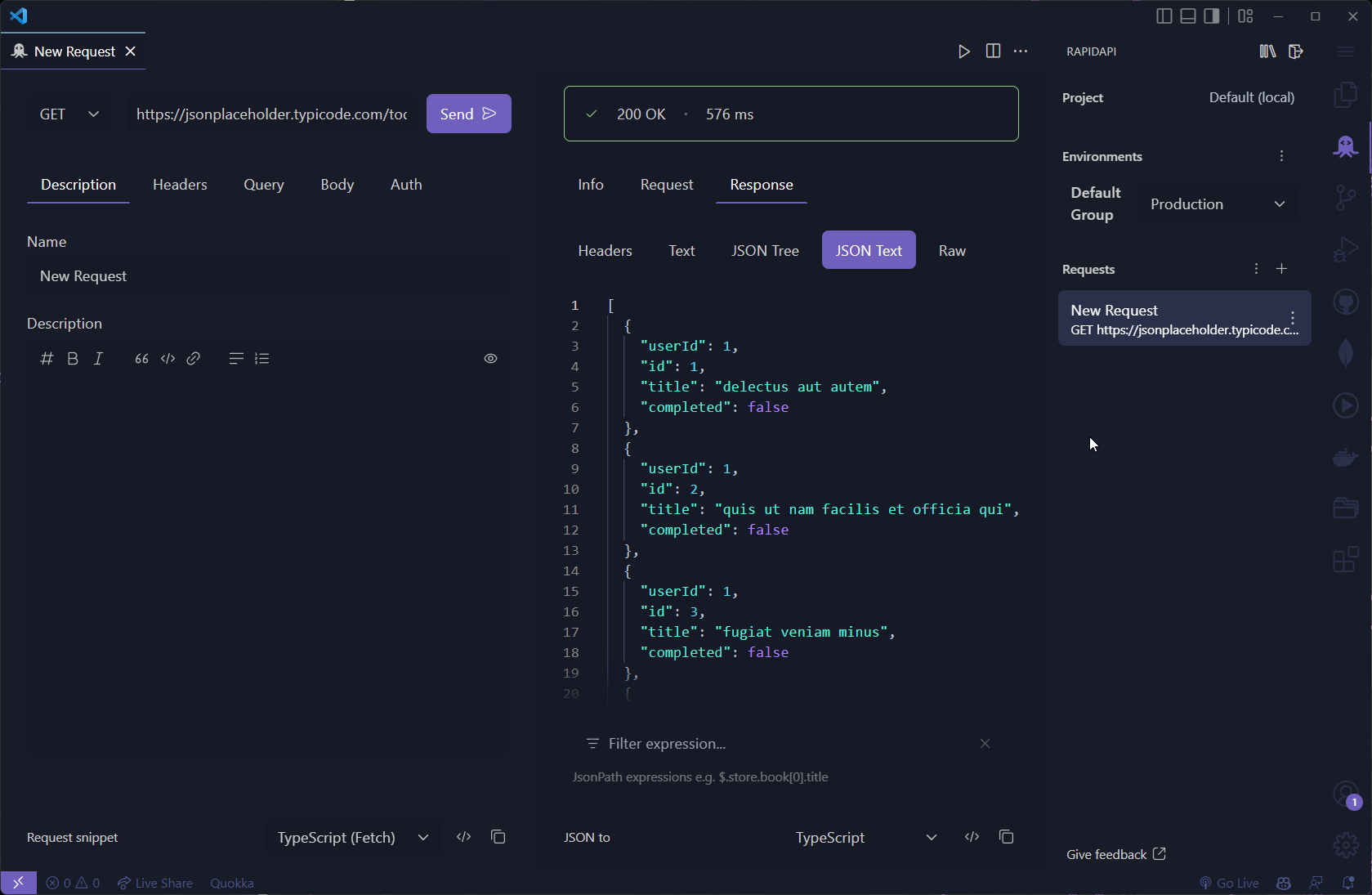Add a new request with plus icon
1372x895 pixels.
[x=1282, y=269]
